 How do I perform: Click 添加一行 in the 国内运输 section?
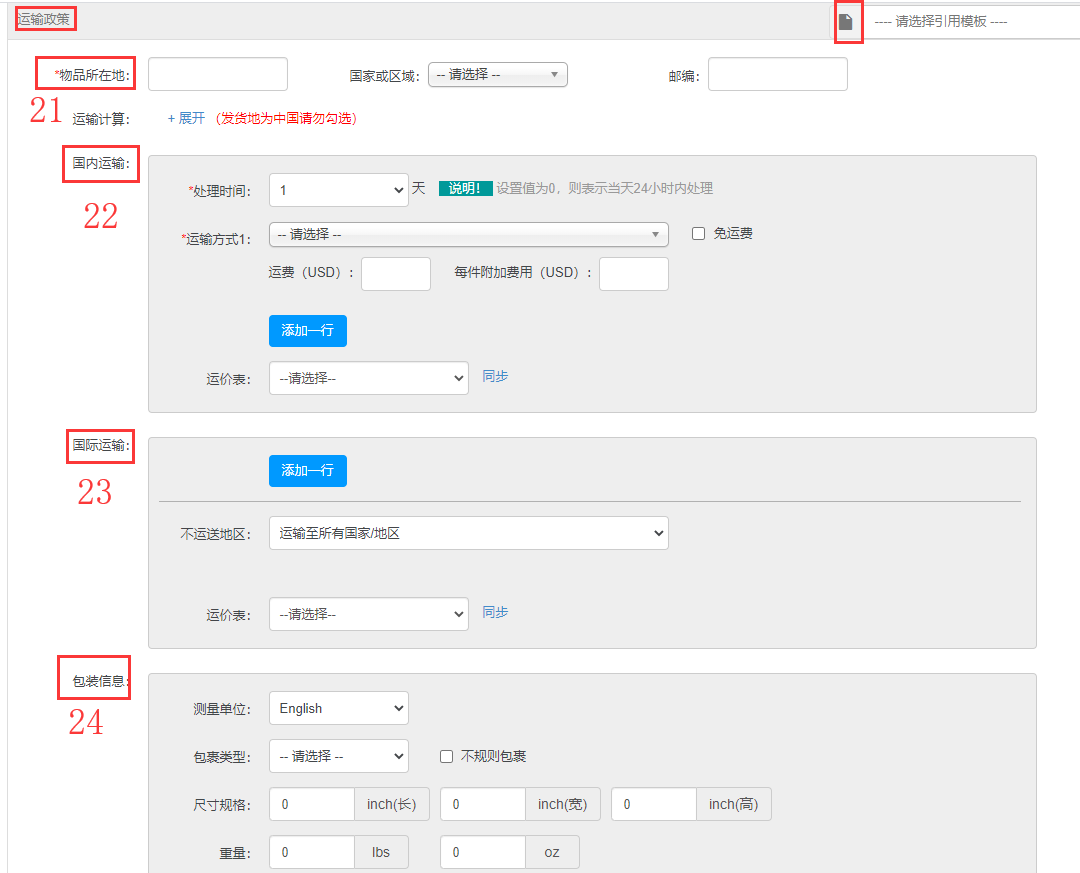tap(307, 331)
